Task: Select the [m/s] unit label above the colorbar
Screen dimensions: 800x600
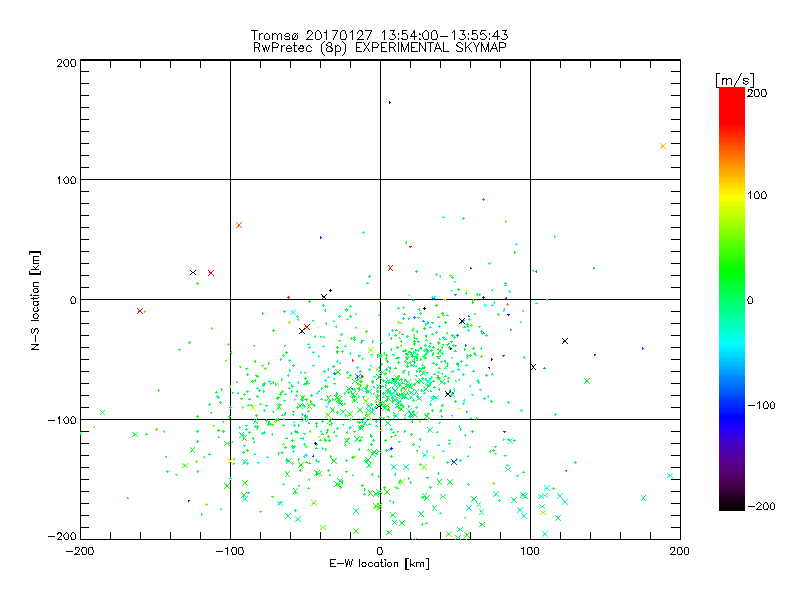Action: (734, 80)
